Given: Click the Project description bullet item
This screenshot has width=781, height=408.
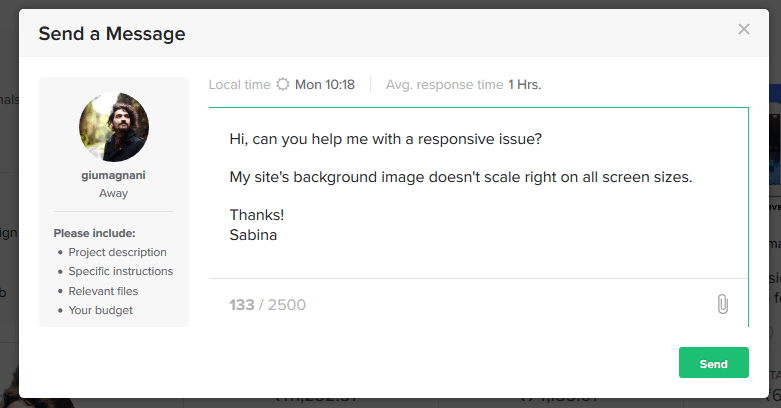Looking at the screenshot, I should point(117,252).
